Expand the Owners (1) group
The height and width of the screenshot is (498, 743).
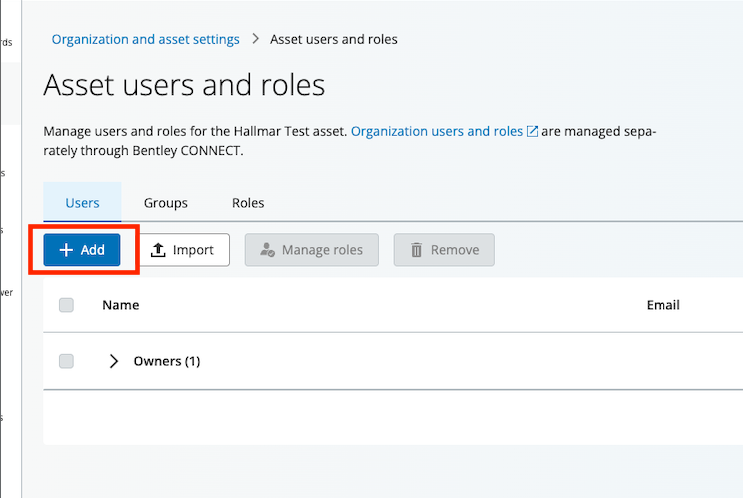(113, 361)
